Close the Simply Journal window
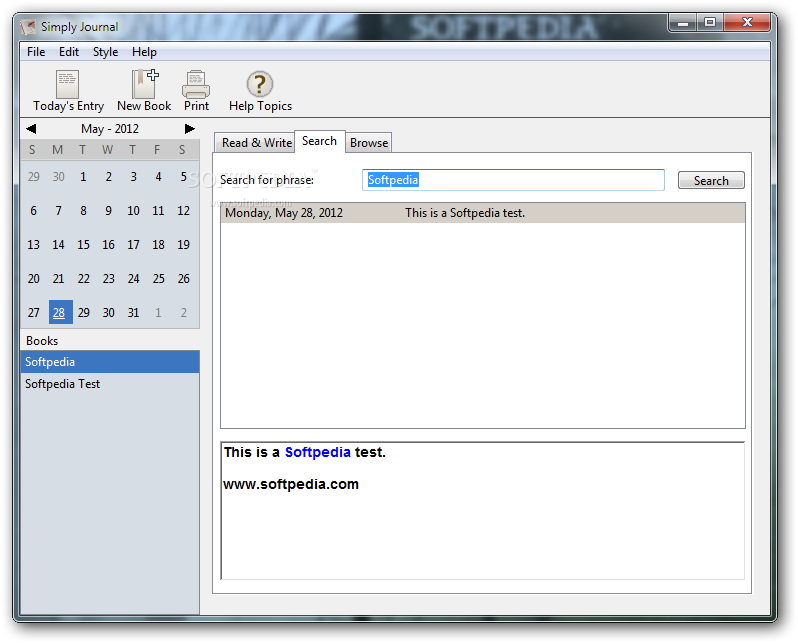 click(x=747, y=23)
